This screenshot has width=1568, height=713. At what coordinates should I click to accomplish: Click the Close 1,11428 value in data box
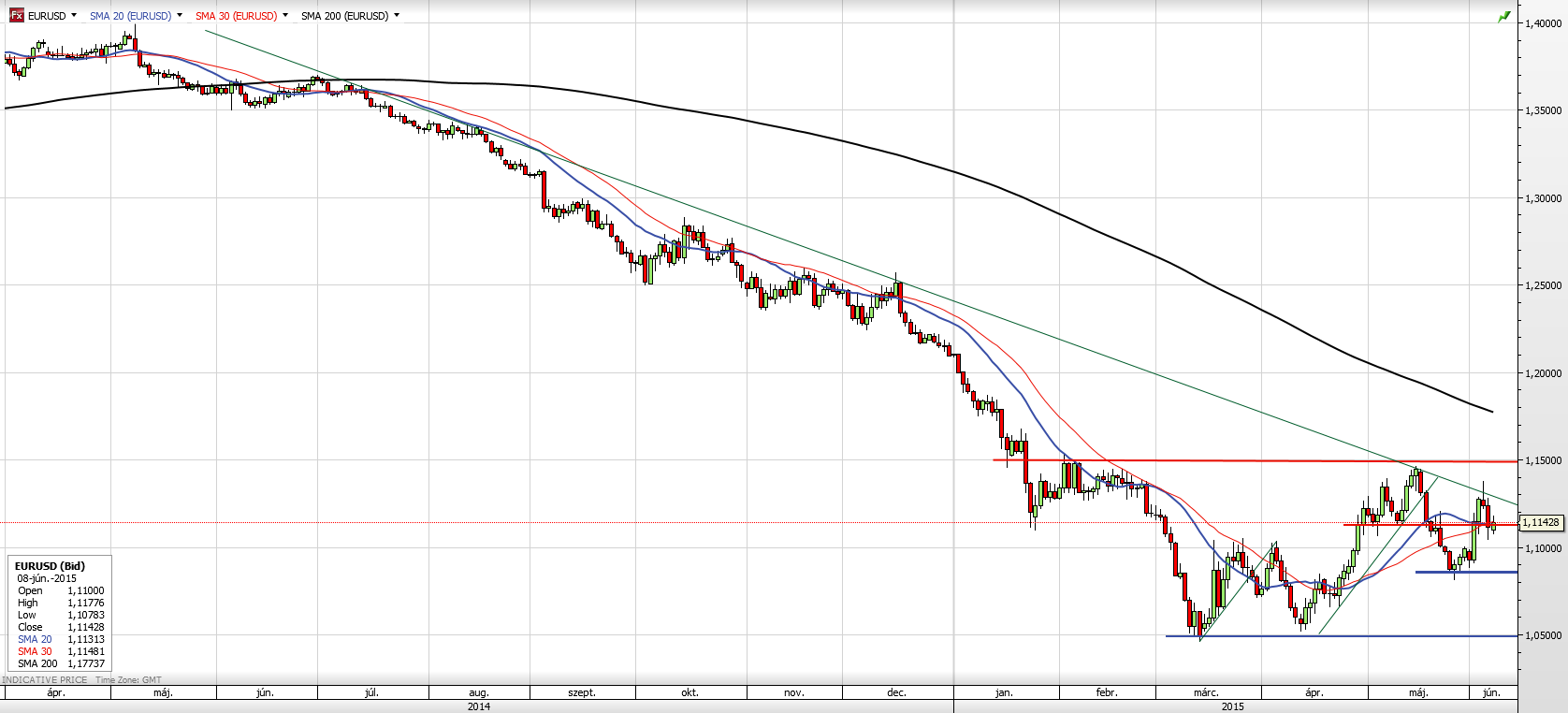[86, 627]
